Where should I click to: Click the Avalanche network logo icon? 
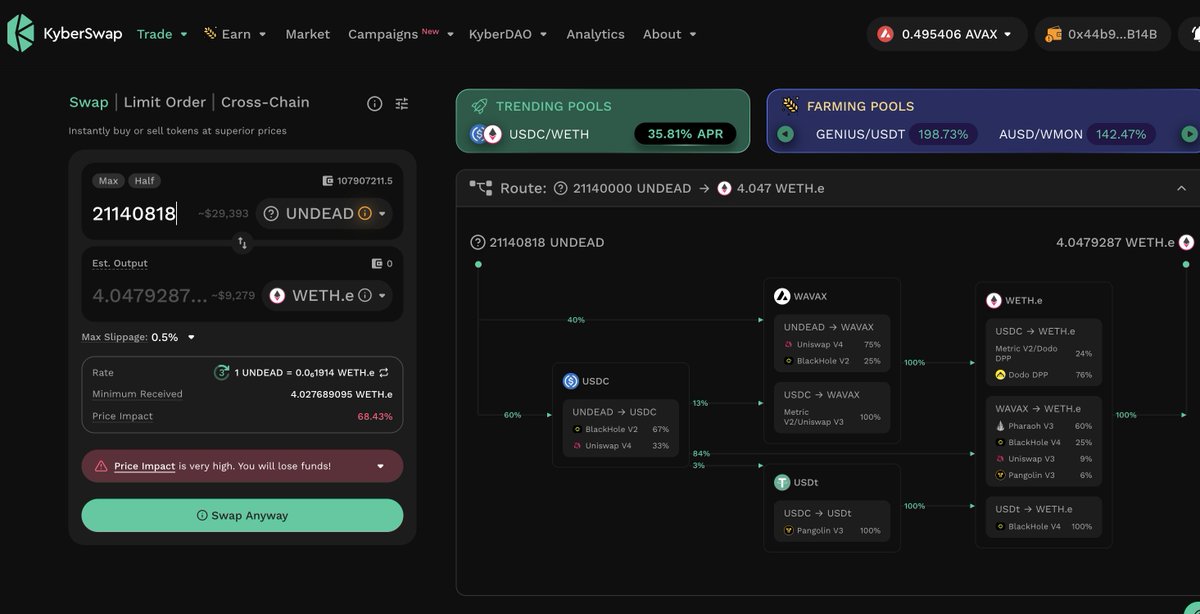(x=885, y=34)
